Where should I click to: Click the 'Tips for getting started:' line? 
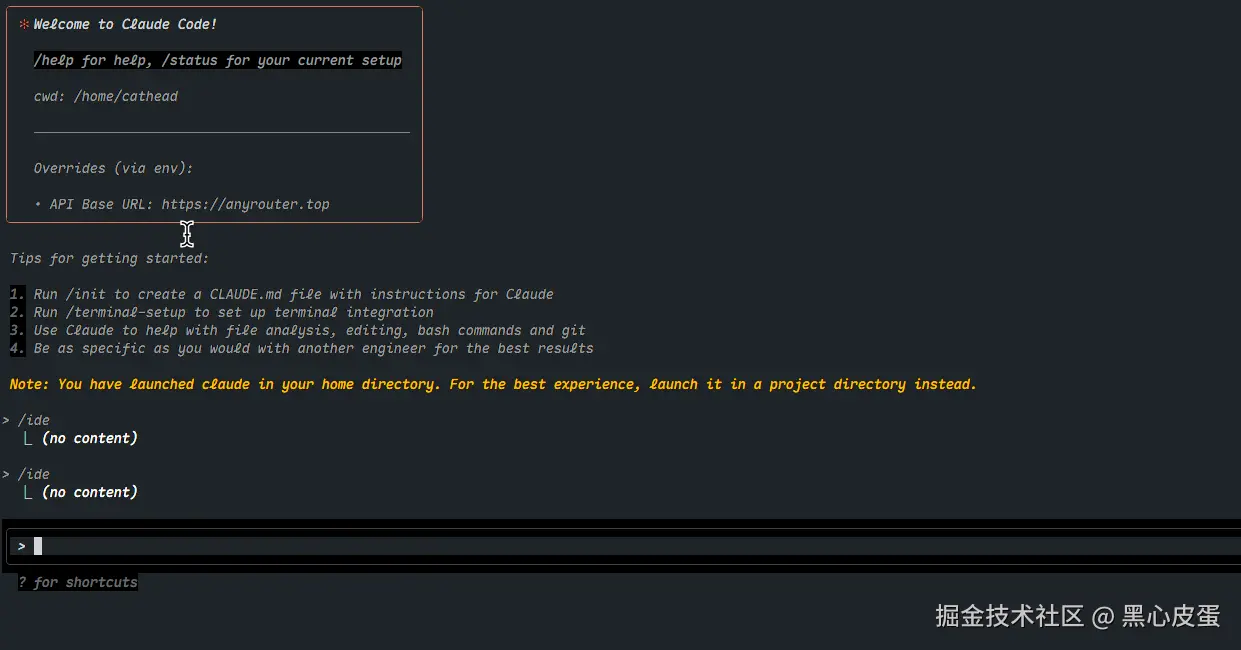[x=109, y=258]
